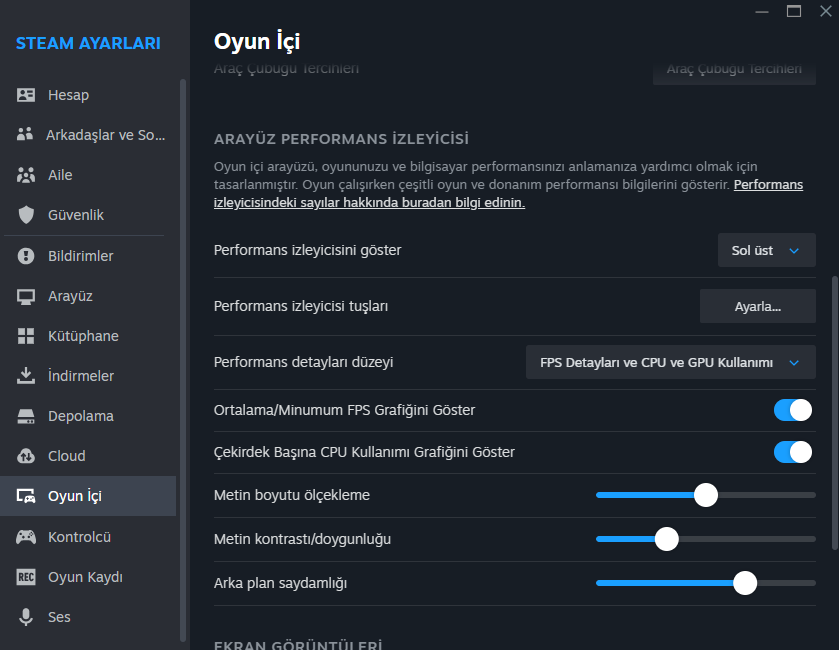The image size is (839, 650).
Task: Select the Kontrolcü gamepad icon
Action: click(27, 537)
